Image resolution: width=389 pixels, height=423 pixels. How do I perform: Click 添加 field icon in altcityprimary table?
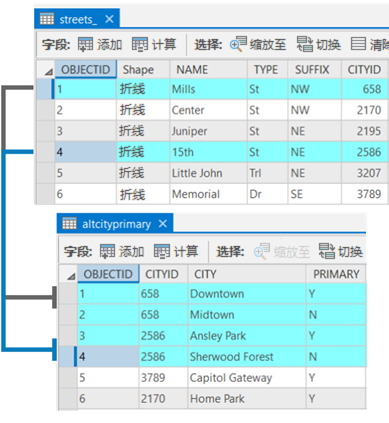pos(107,252)
